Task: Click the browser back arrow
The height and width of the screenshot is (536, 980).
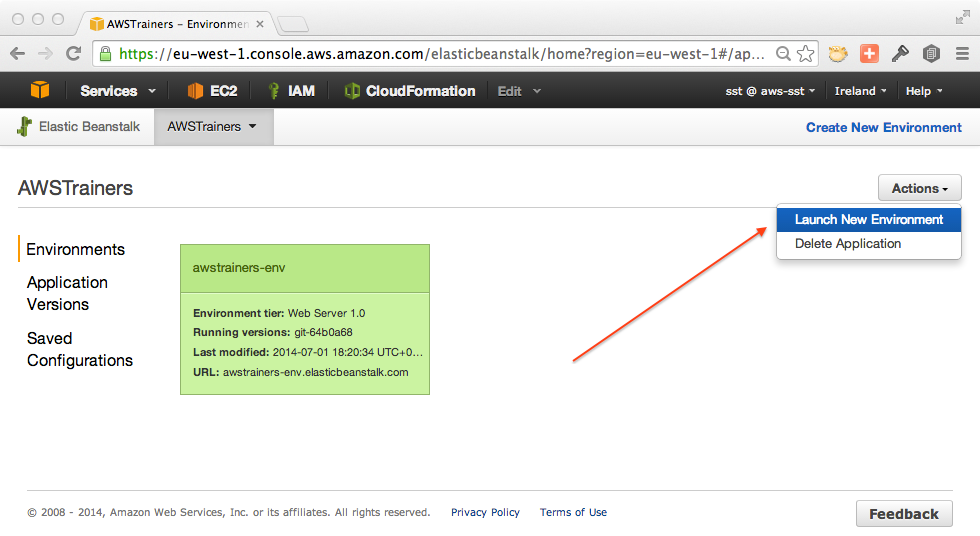Action: 18,54
